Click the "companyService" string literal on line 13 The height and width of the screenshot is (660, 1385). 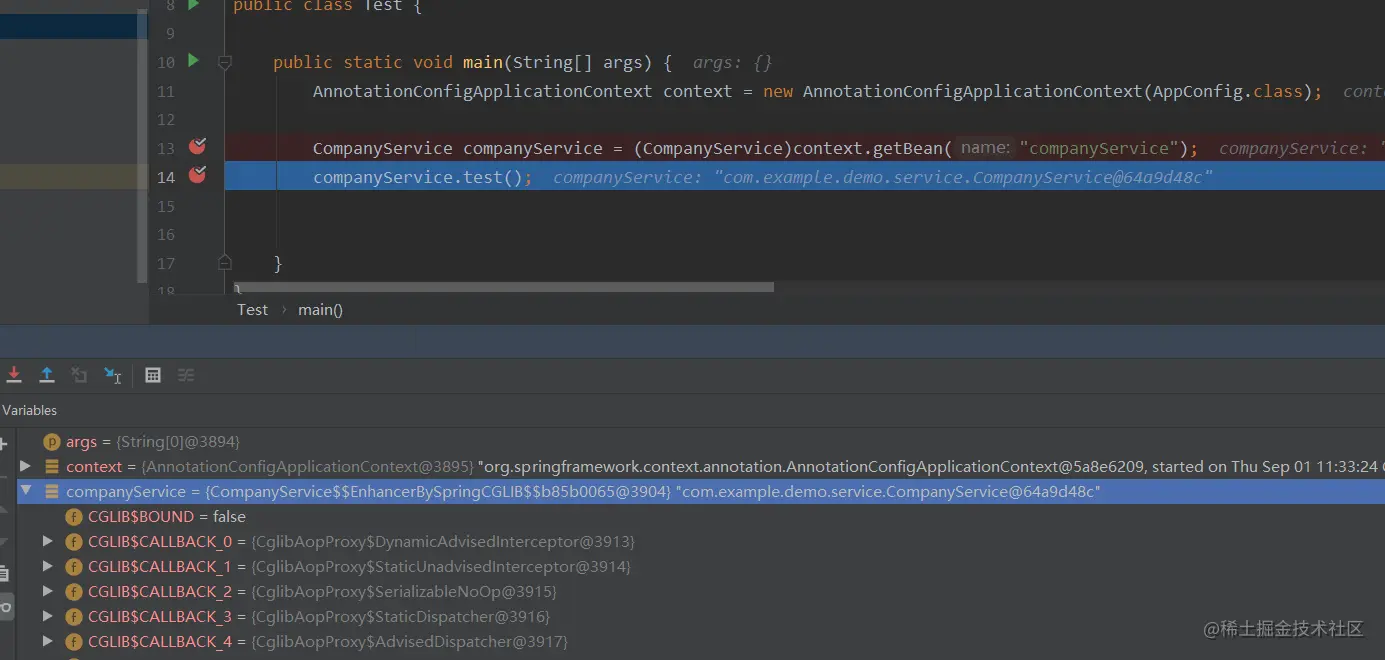point(1099,148)
